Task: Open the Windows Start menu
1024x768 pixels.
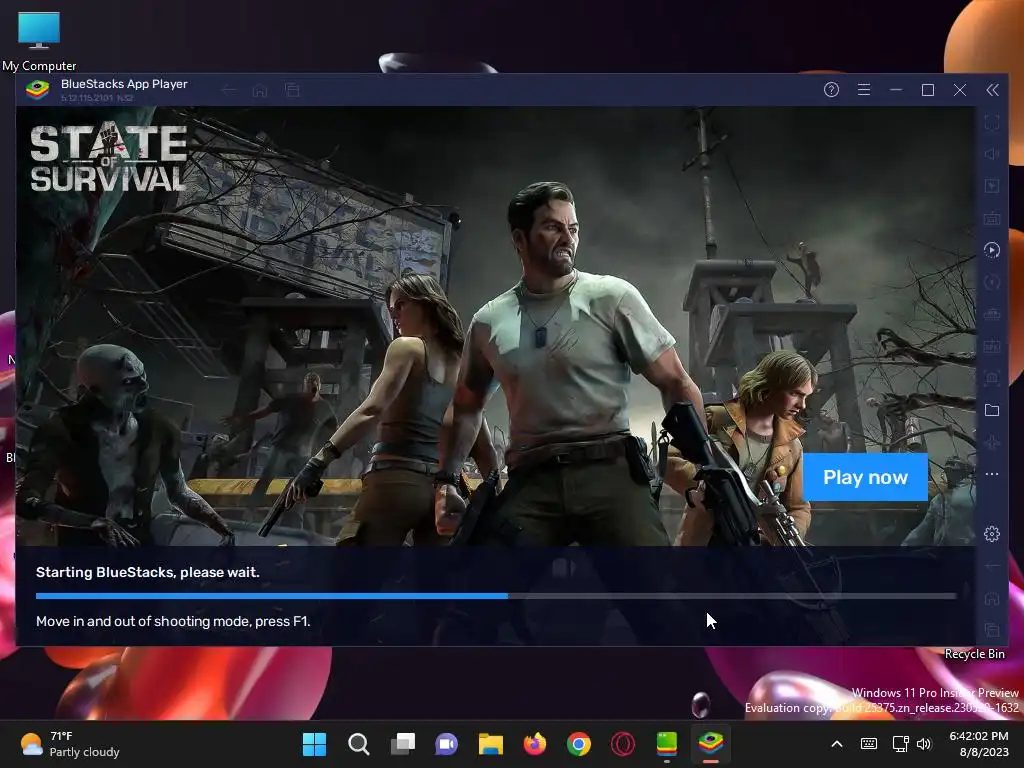Action: pyautogui.click(x=314, y=744)
